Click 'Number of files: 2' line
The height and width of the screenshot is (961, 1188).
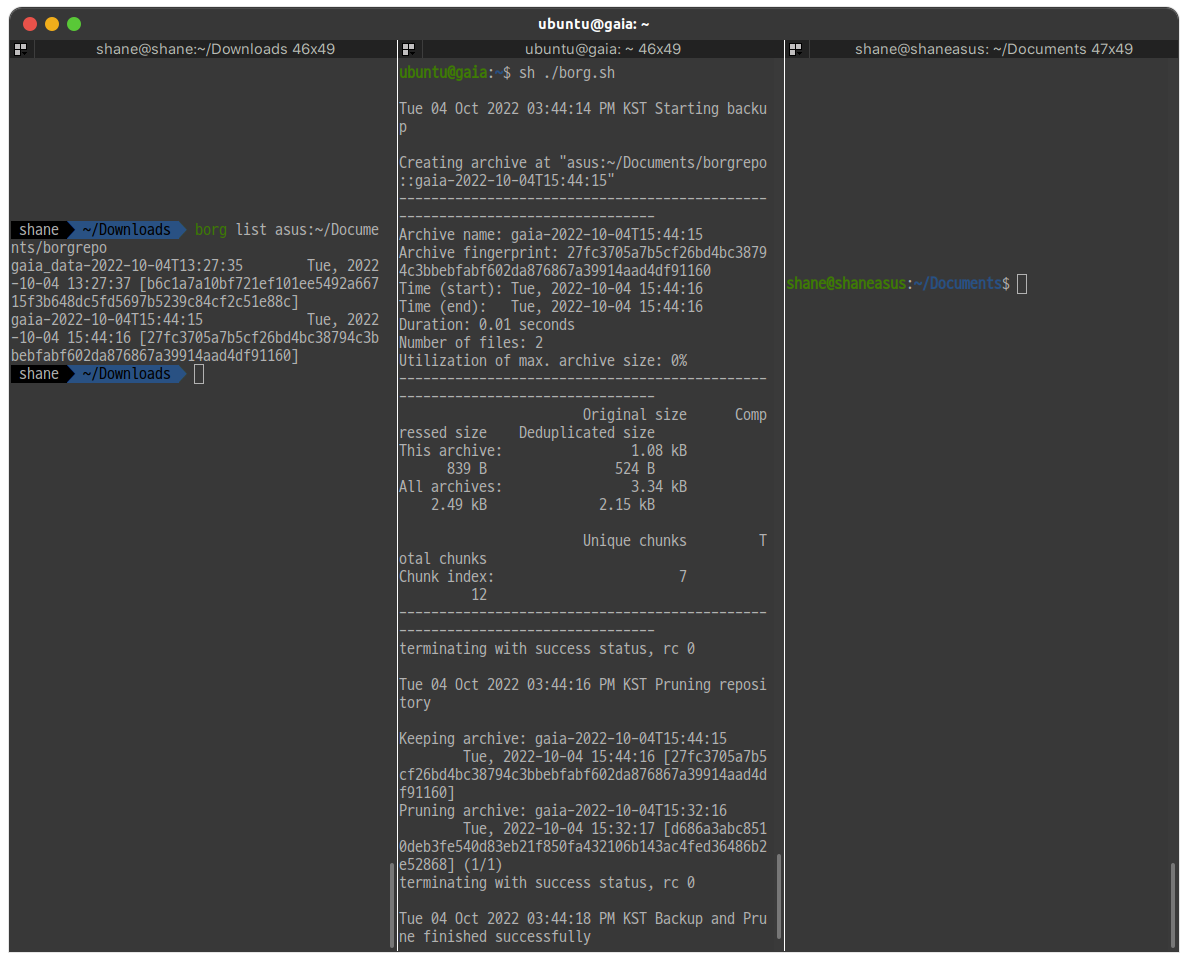pyautogui.click(x=471, y=343)
